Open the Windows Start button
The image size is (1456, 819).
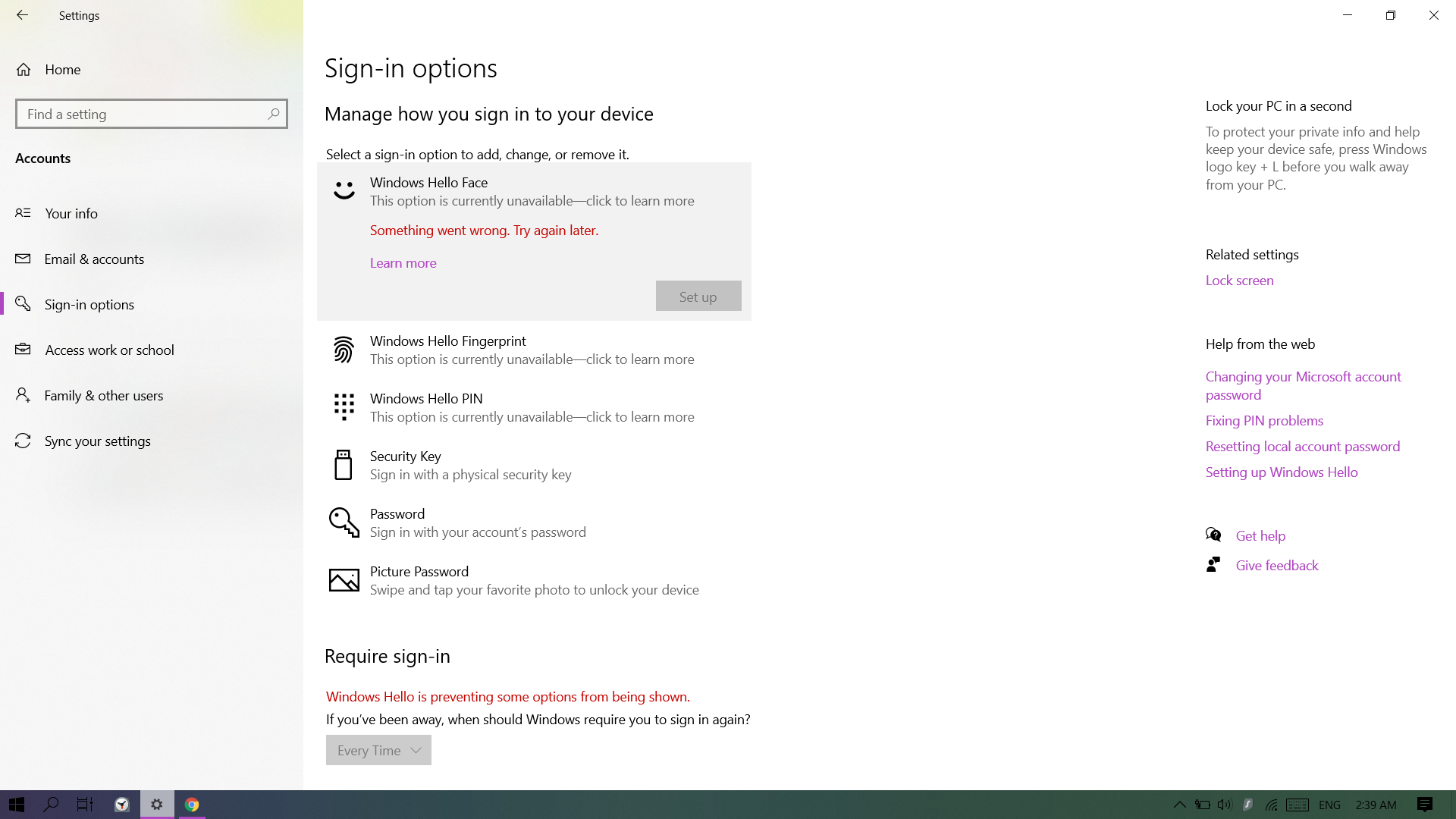click(x=17, y=805)
